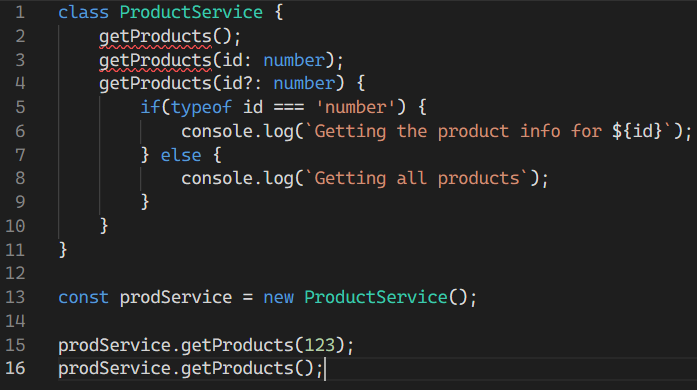Image resolution: width=697 pixels, height=390 pixels.
Task: Click line number 9 in the gutter
Action: coord(20,202)
